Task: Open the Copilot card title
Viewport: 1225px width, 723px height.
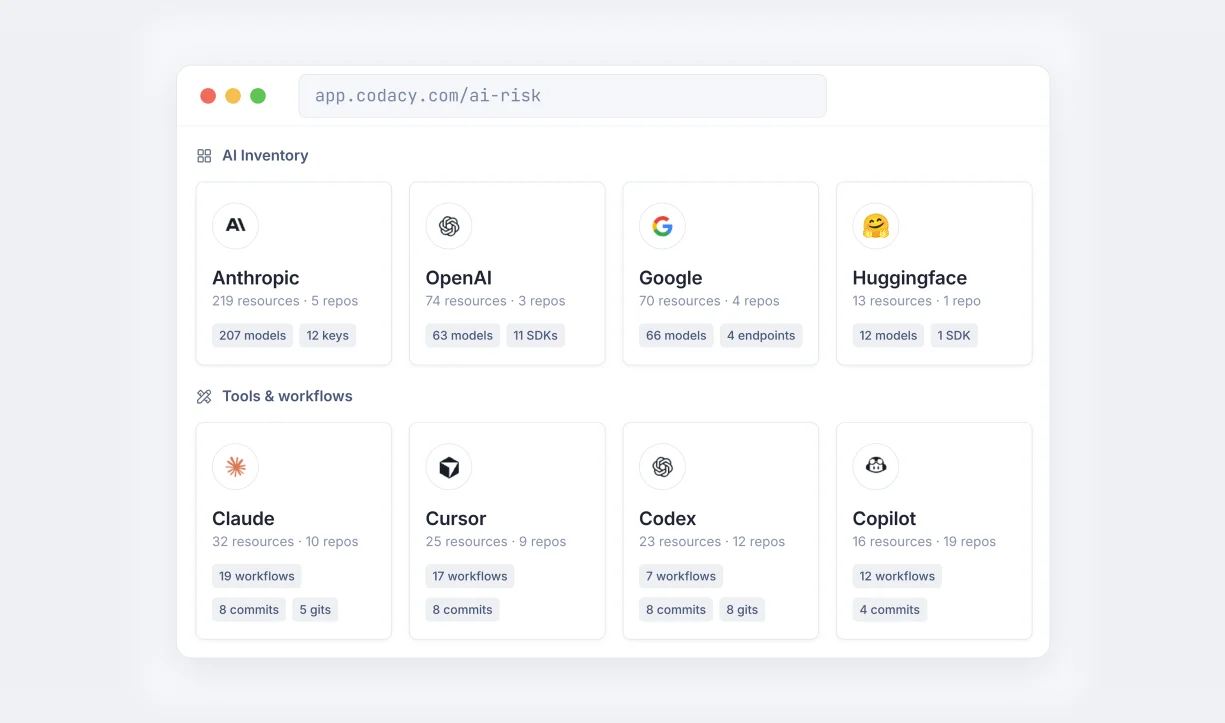Action: tap(885, 518)
